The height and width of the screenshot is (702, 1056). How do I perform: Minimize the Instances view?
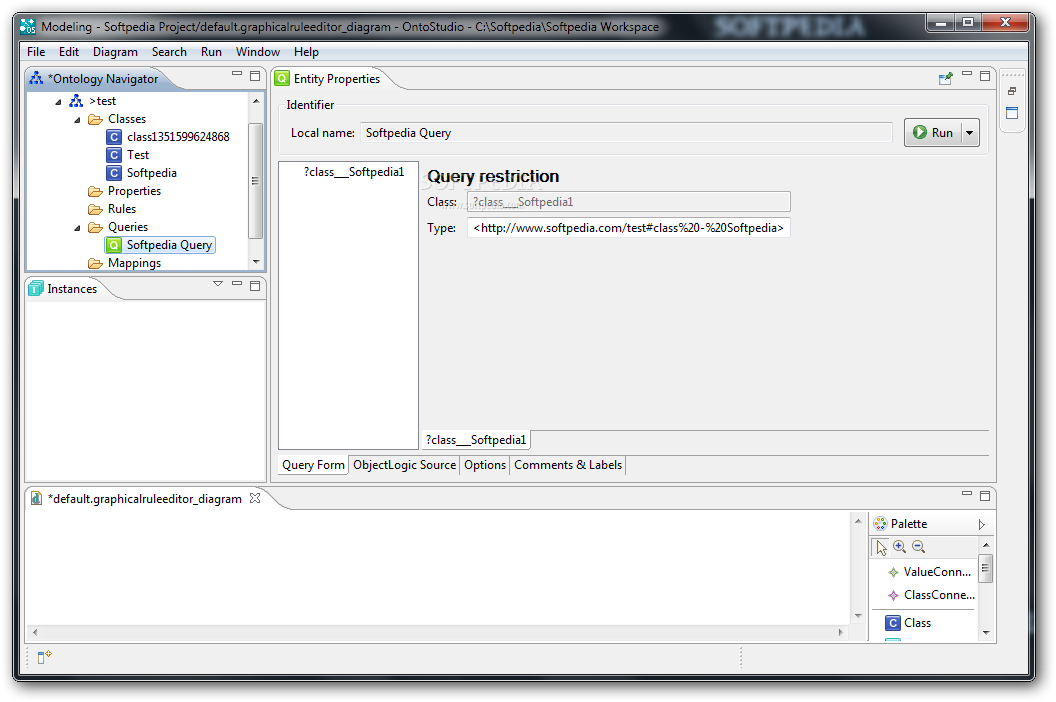coord(237,284)
